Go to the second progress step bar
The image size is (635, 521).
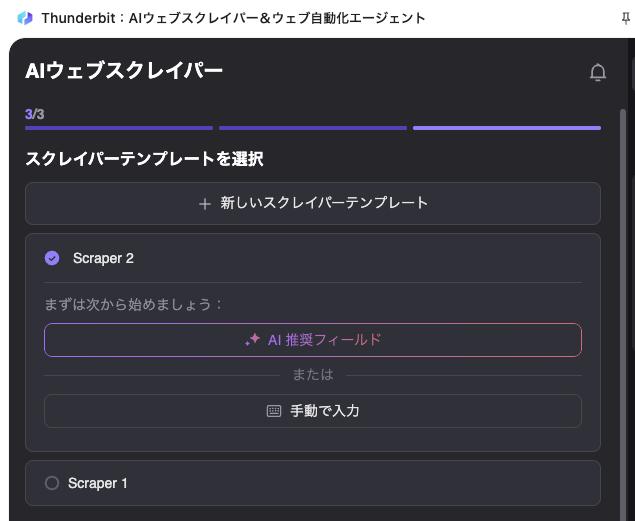click(x=313, y=128)
